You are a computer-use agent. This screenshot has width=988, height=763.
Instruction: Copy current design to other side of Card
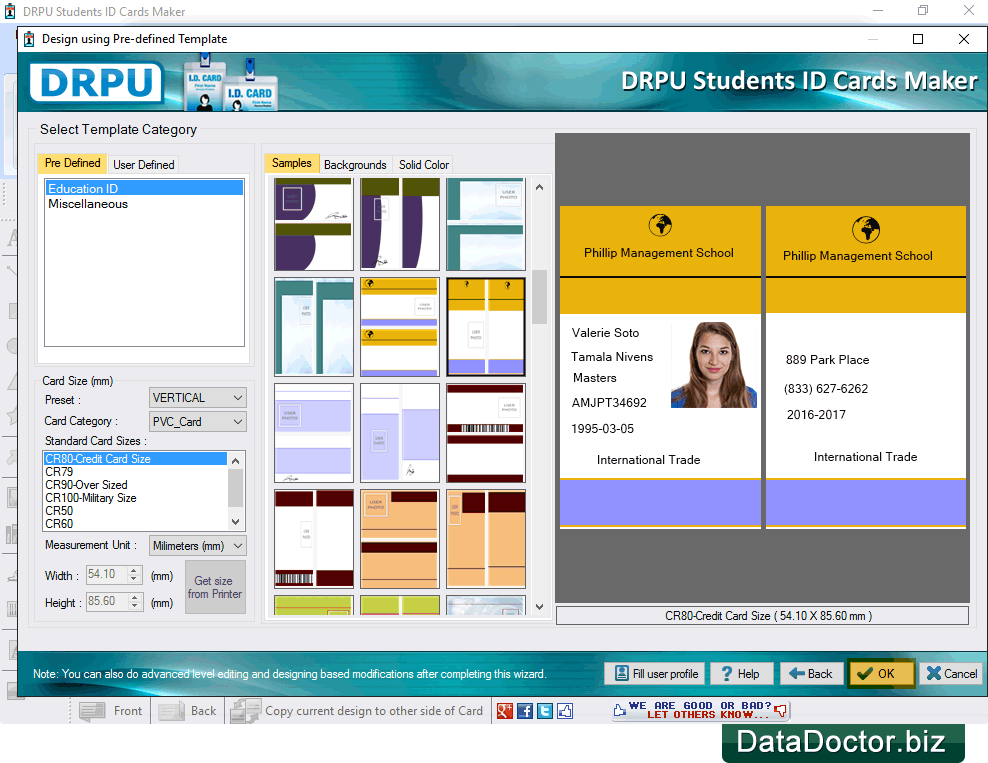(357, 711)
